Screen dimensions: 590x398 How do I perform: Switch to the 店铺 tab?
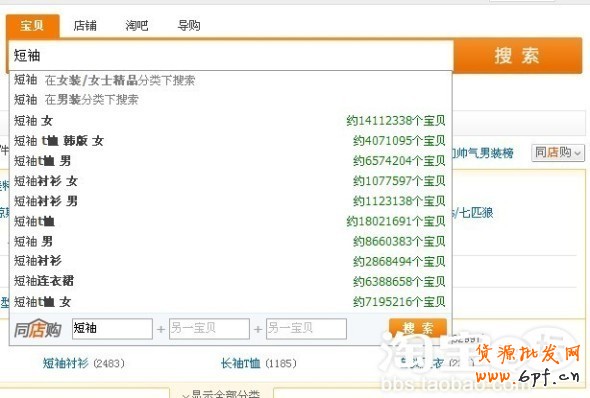(x=85, y=26)
